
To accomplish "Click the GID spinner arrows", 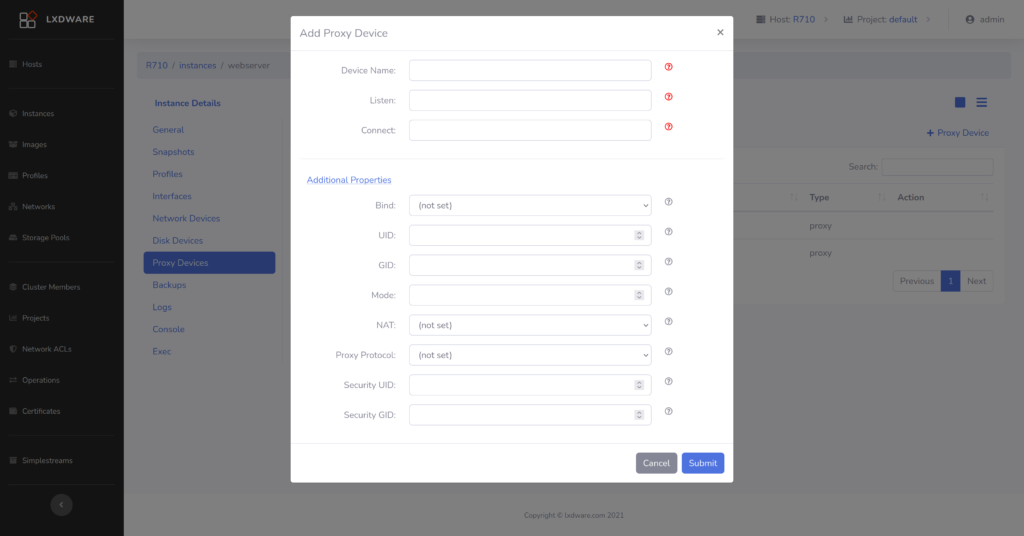I will (x=639, y=265).
